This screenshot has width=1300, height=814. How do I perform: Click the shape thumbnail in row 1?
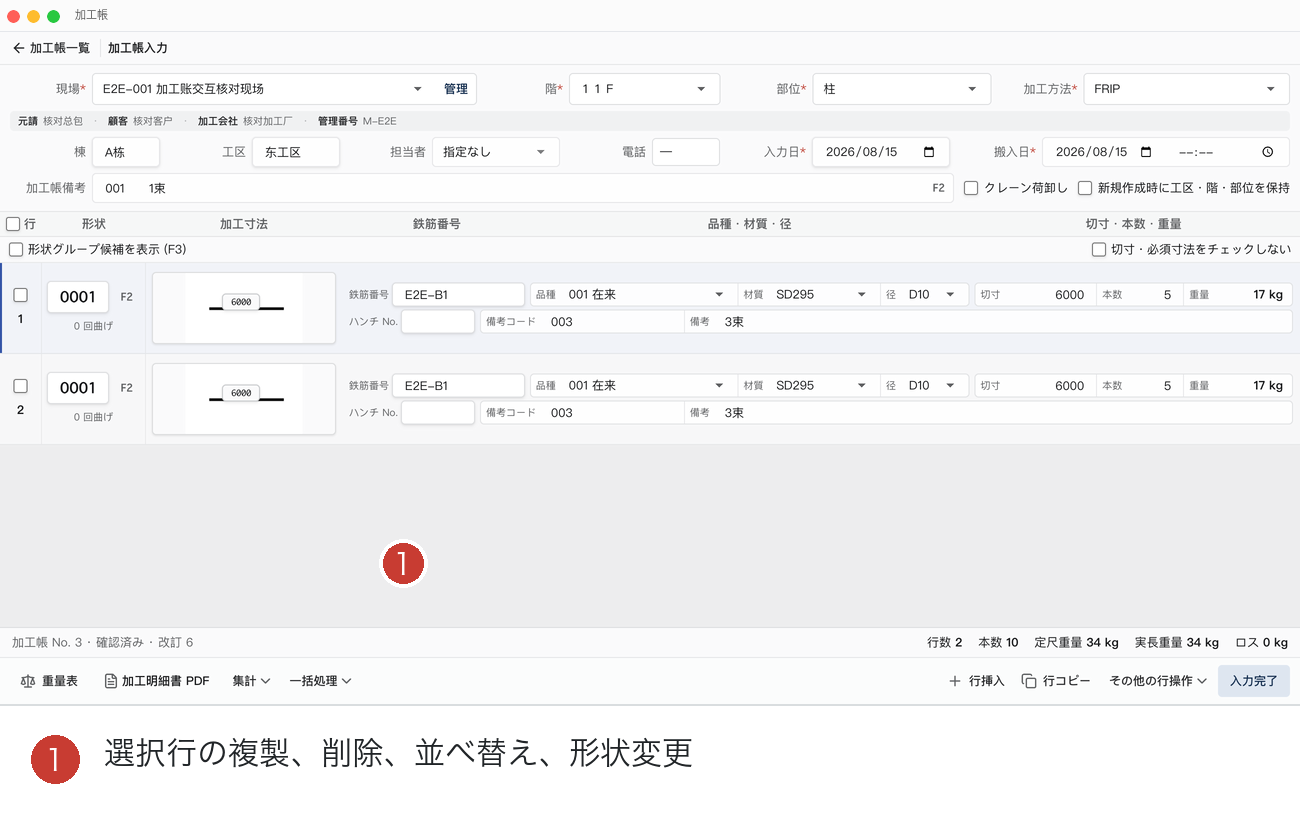pyautogui.click(x=244, y=308)
